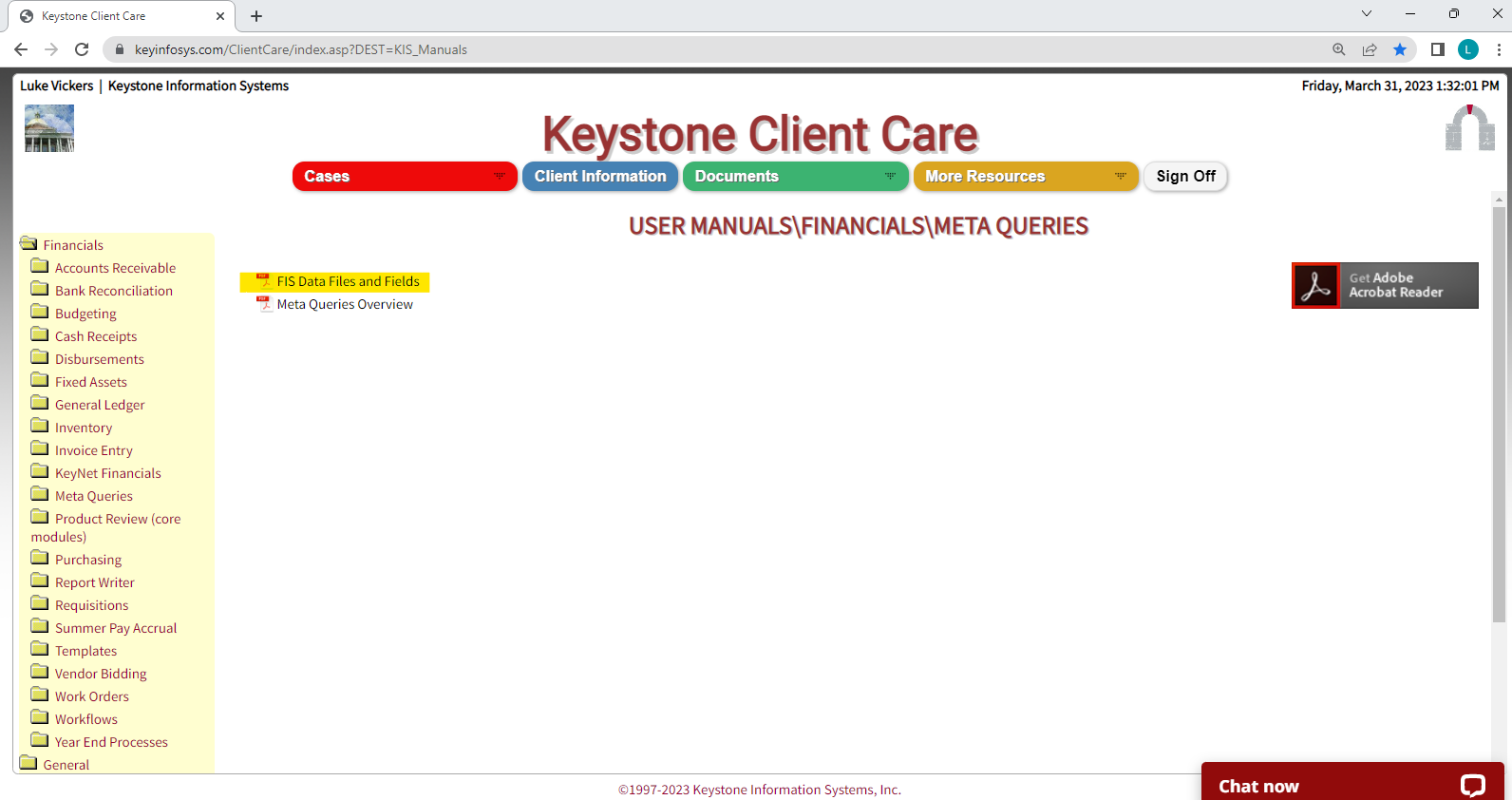Open the Documents menu
This screenshot has width=1512, height=800.
pos(796,176)
